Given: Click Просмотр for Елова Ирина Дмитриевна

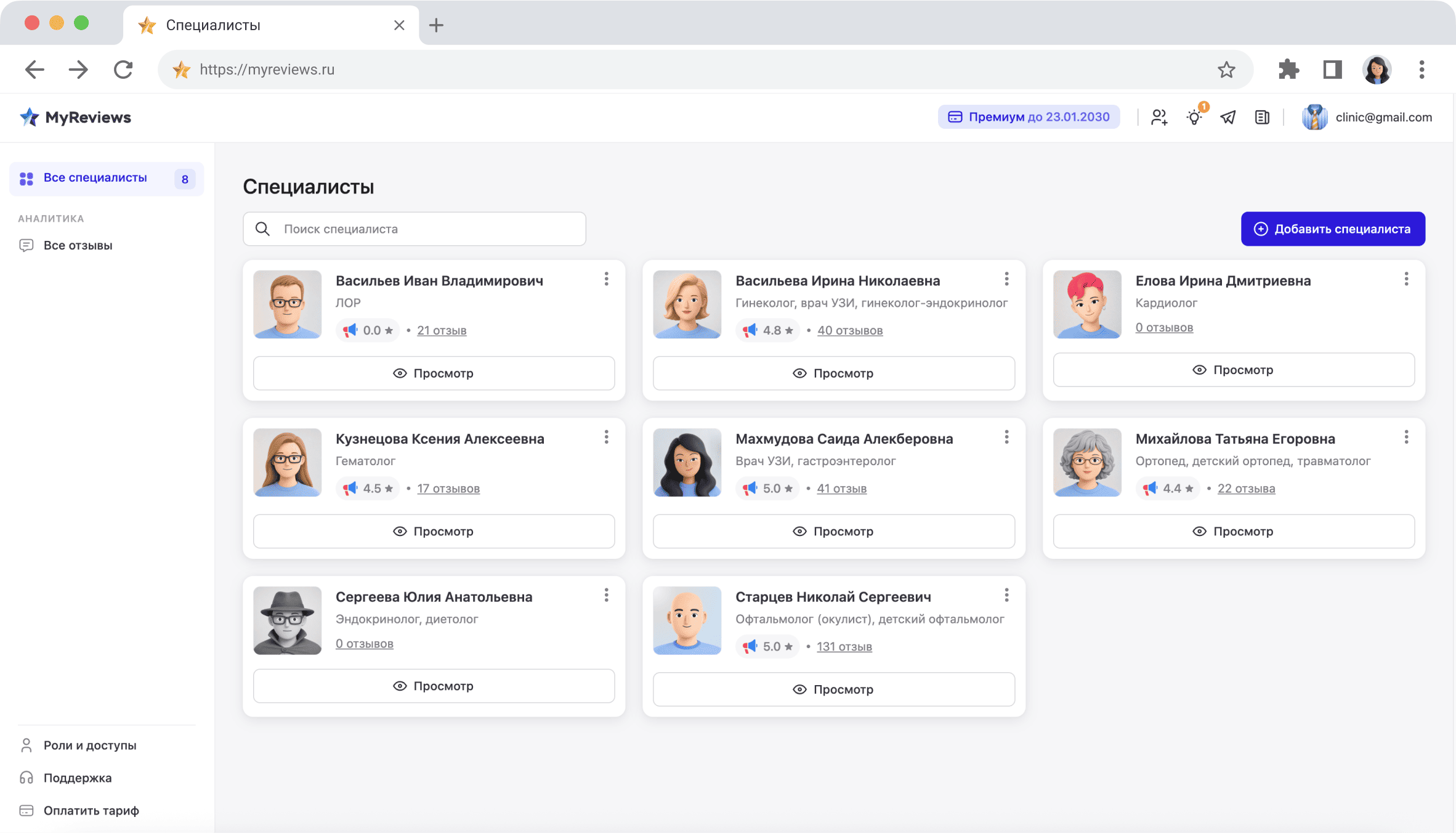Looking at the screenshot, I should (x=1234, y=370).
